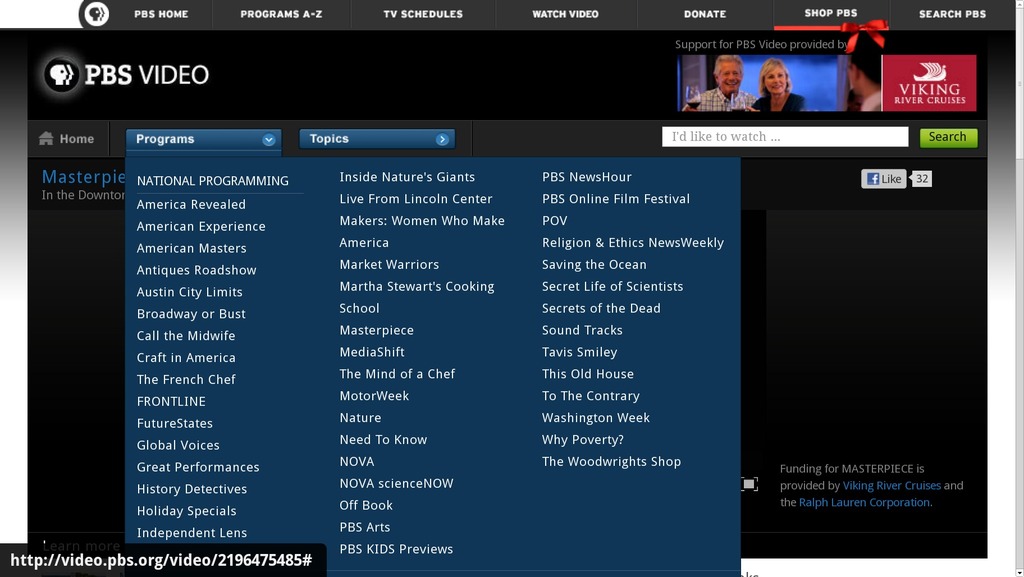Viewport: 1024px width, 577px height.
Task: Open Search PBS in top navigation
Action: [x=953, y=14]
